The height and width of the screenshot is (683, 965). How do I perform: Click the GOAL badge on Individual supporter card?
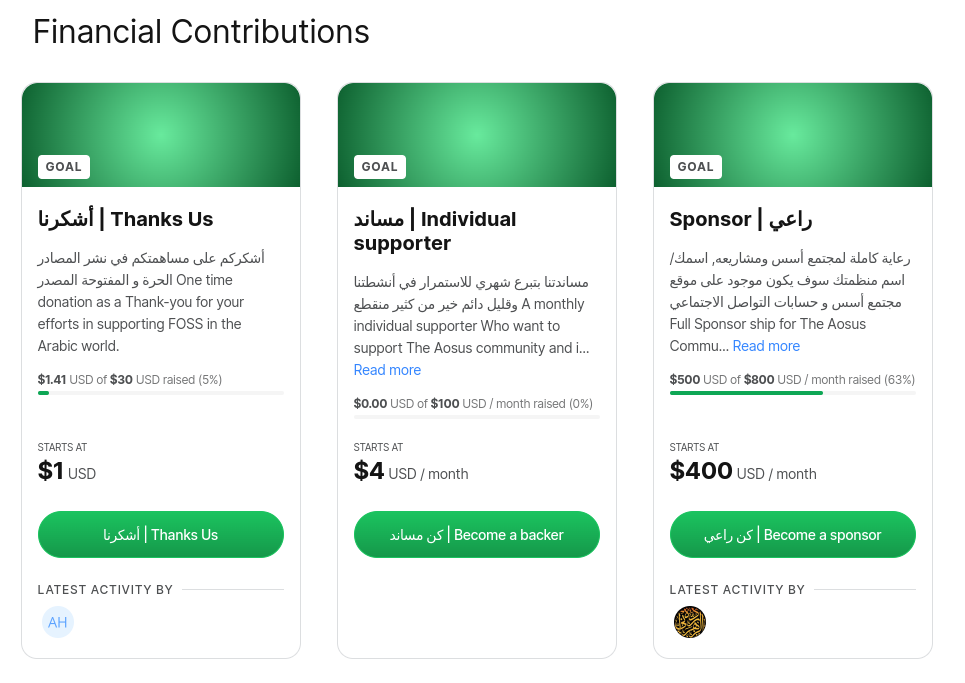pyautogui.click(x=380, y=167)
